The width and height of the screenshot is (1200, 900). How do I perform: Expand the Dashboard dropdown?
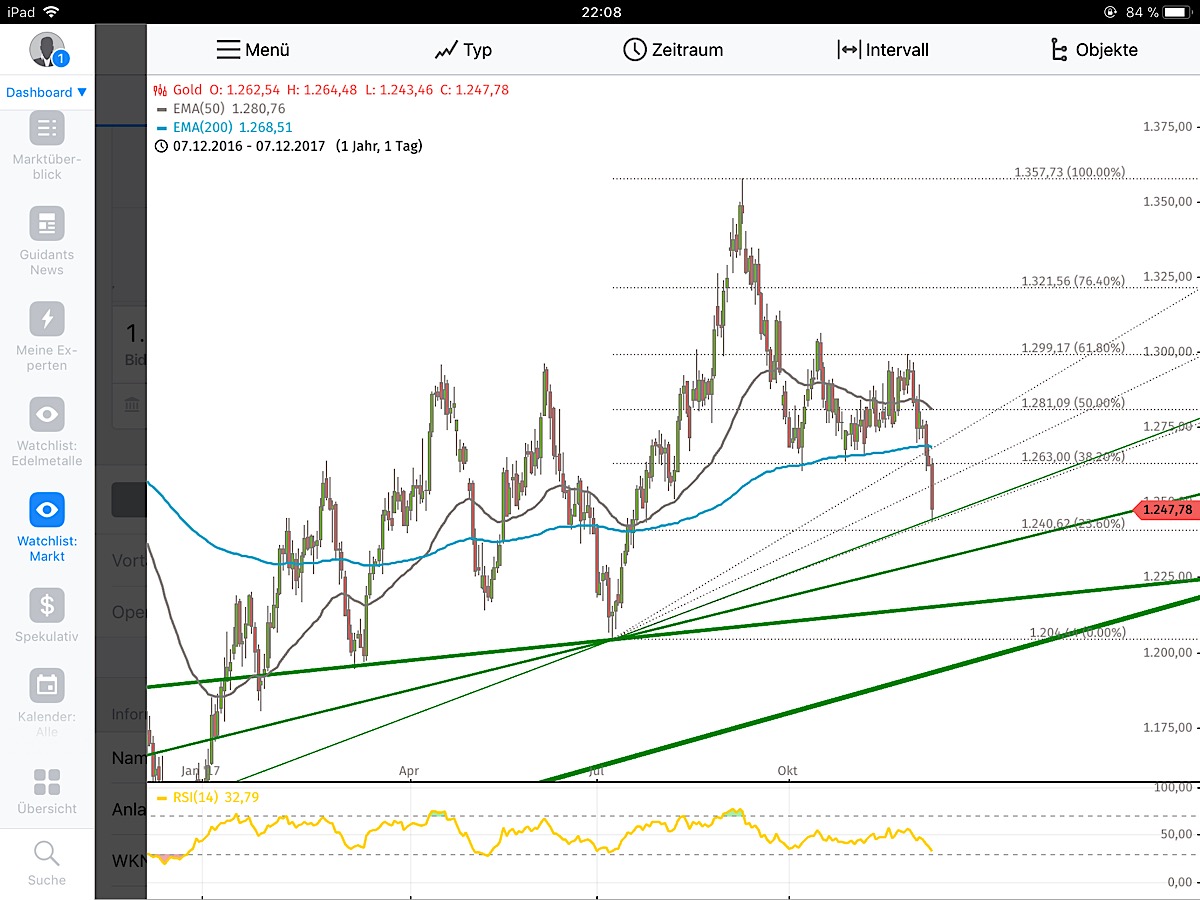tap(44, 91)
